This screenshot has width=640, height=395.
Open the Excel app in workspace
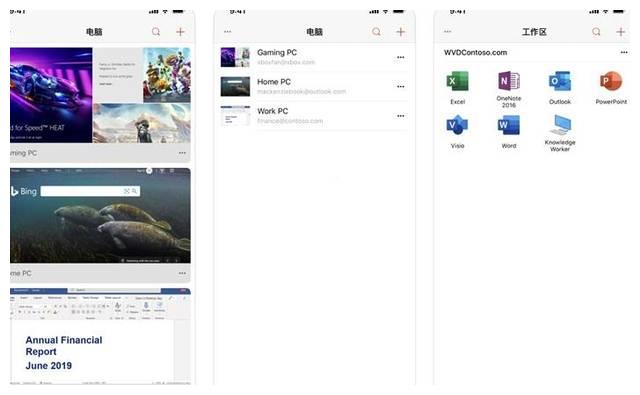457,81
